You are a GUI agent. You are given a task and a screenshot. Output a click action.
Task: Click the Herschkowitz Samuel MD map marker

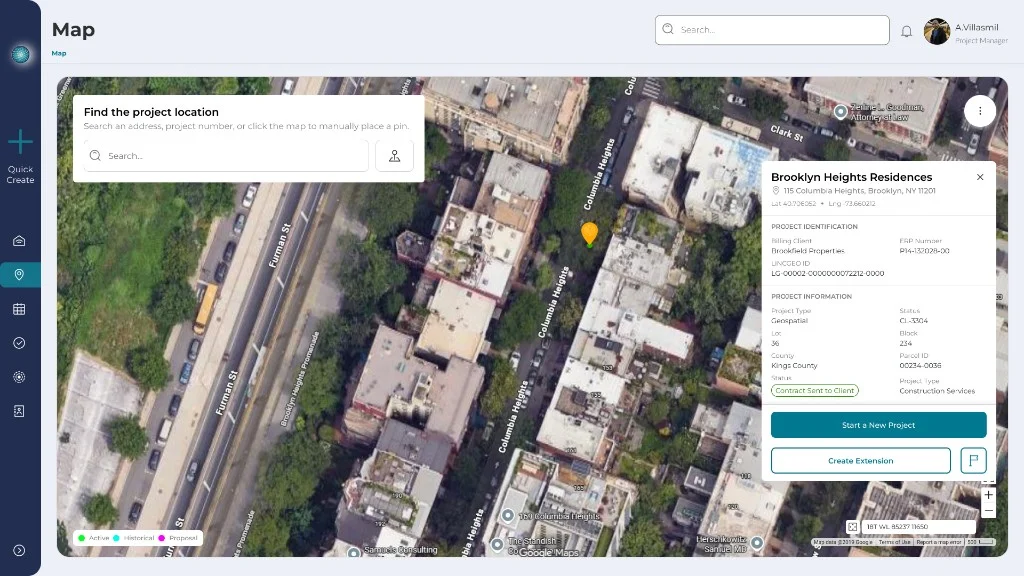point(757,543)
